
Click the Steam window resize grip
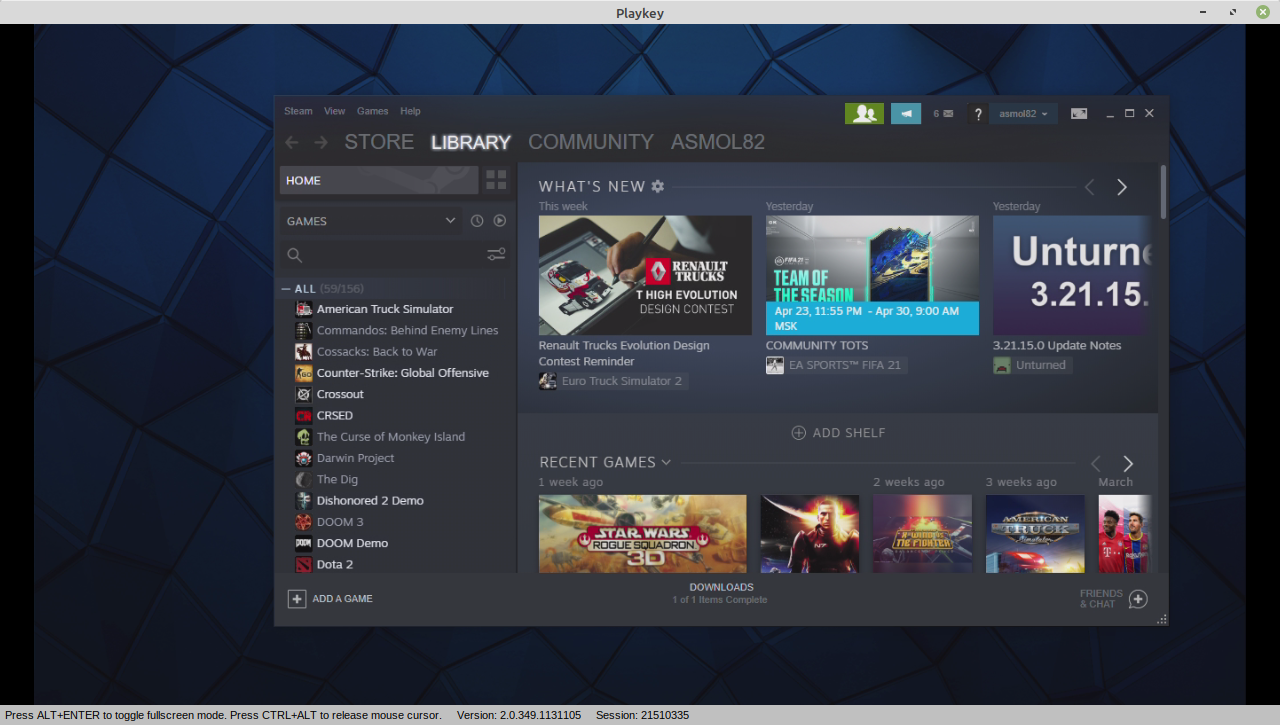click(x=1162, y=620)
